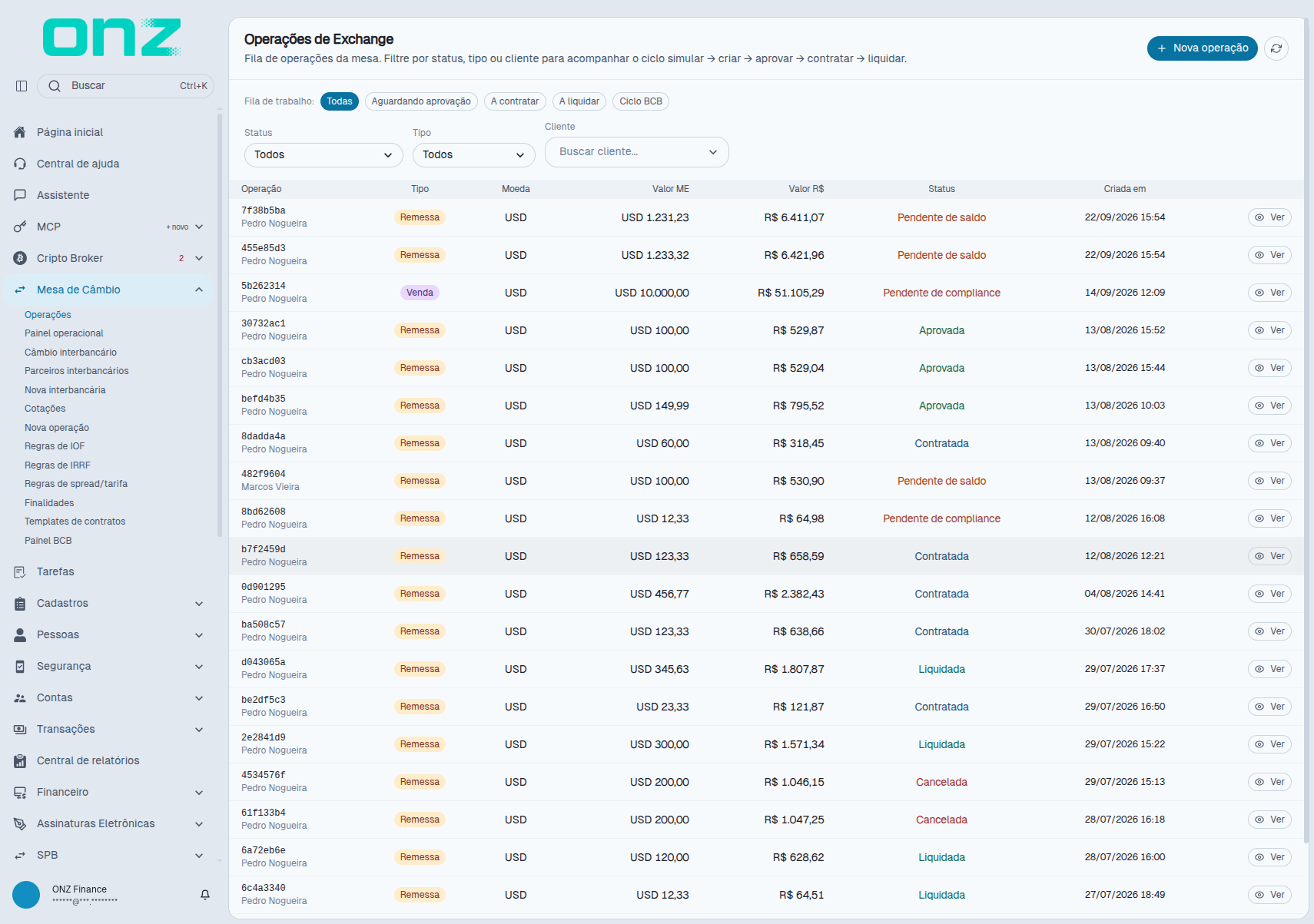Filter by Ciclo BCB queue
The width and height of the screenshot is (1314, 924).
click(x=641, y=101)
